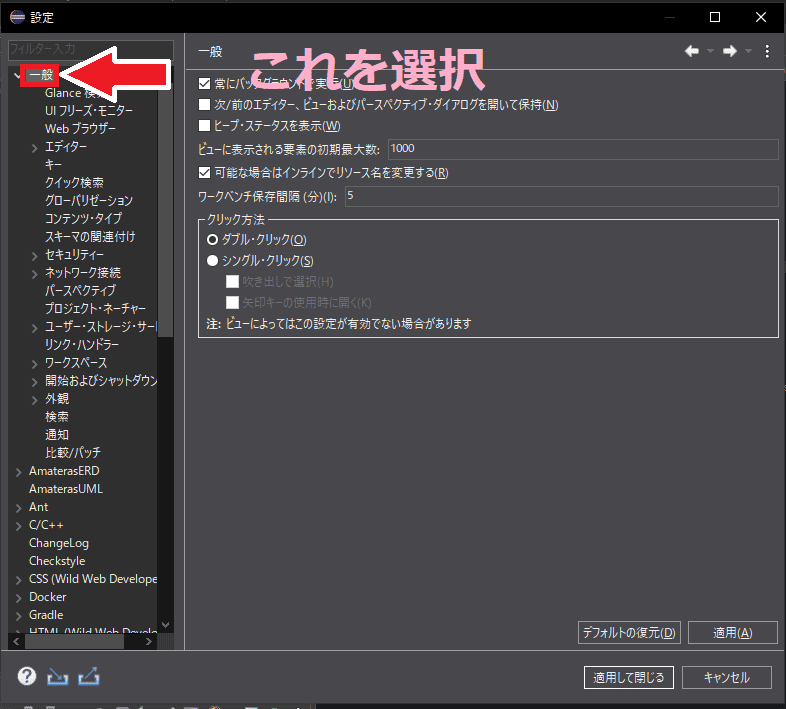
Task: Click the デフォルトの復元 button
Action: 629,632
